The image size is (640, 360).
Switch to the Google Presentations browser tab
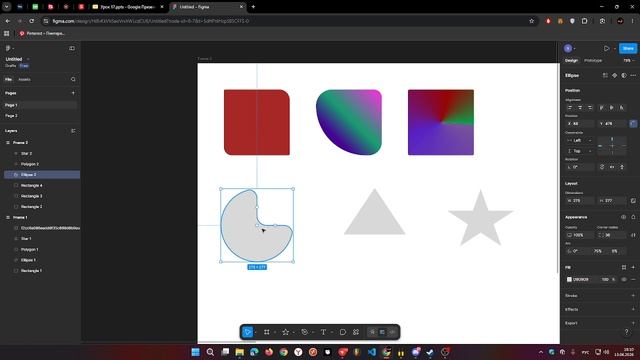click(x=128, y=7)
